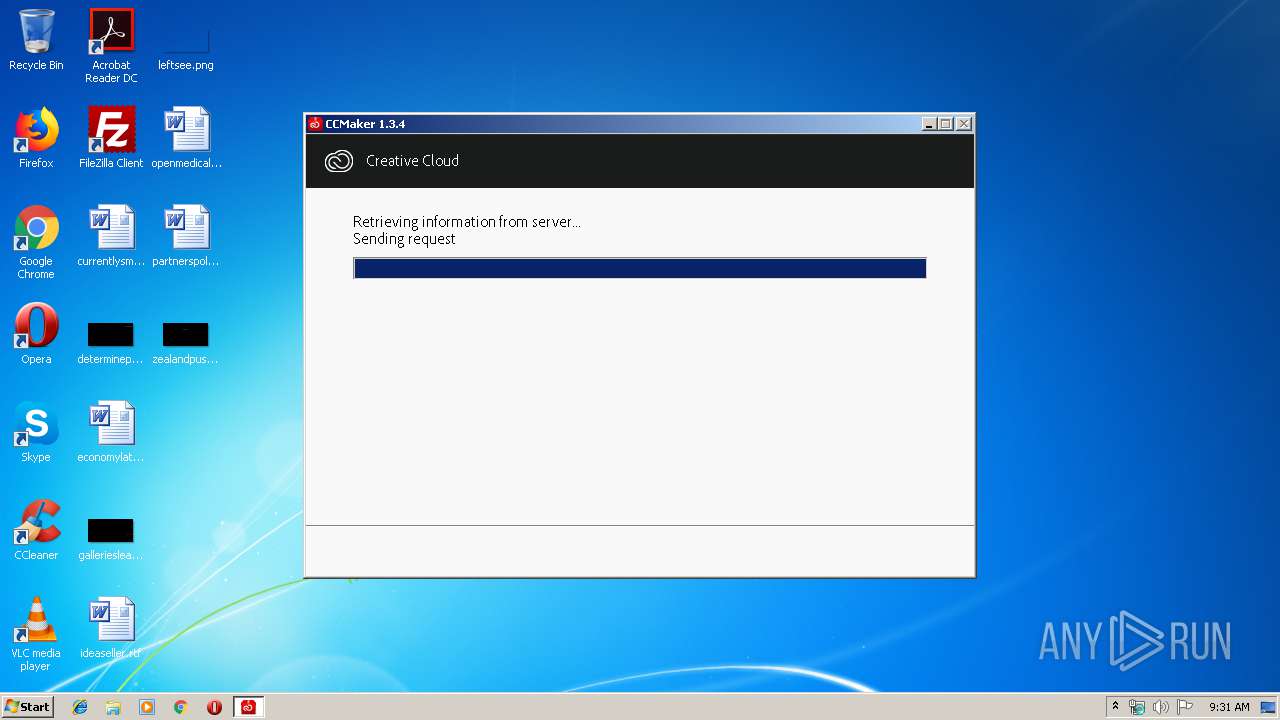Screen dimensions: 1280x720
Task: Launch FileZilla Client shortcut
Action: click(111, 138)
